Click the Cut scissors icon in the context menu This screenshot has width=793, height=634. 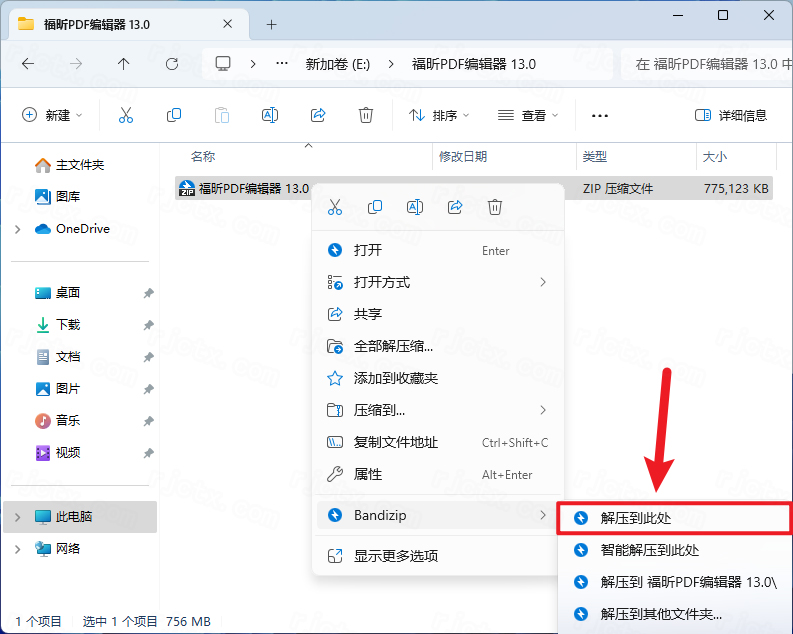click(335, 207)
